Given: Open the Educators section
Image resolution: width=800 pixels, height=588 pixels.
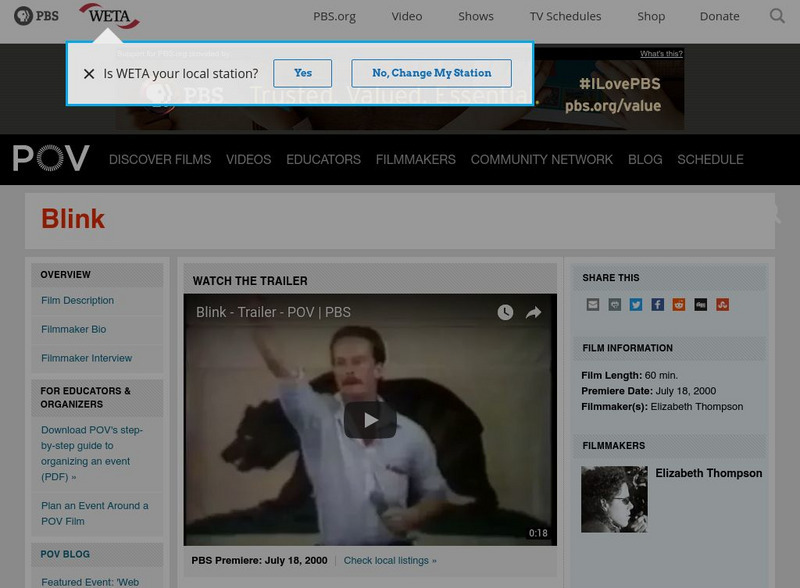Looking at the screenshot, I should tap(323, 160).
